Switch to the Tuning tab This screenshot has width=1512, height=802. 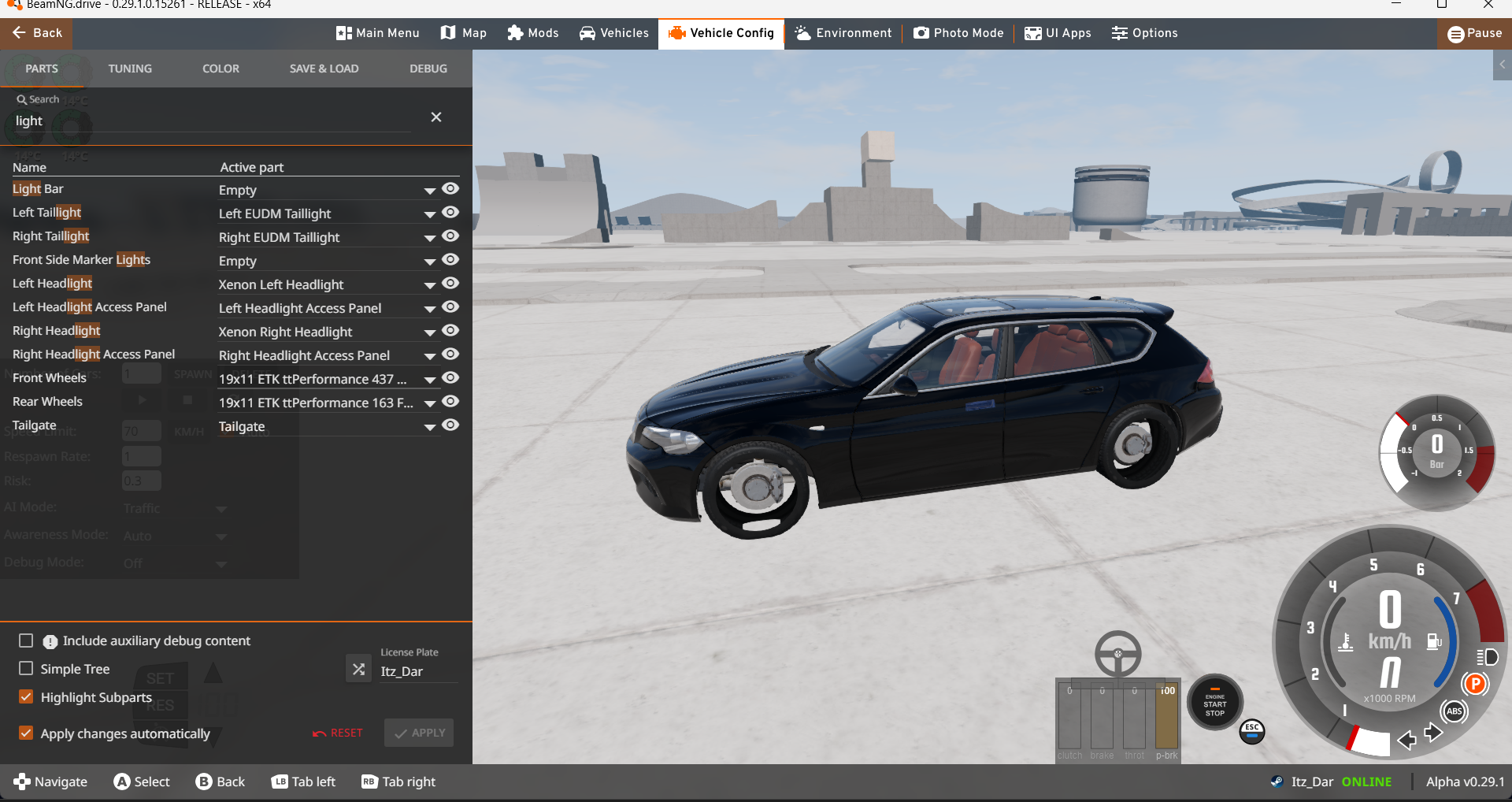click(x=130, y=69)
